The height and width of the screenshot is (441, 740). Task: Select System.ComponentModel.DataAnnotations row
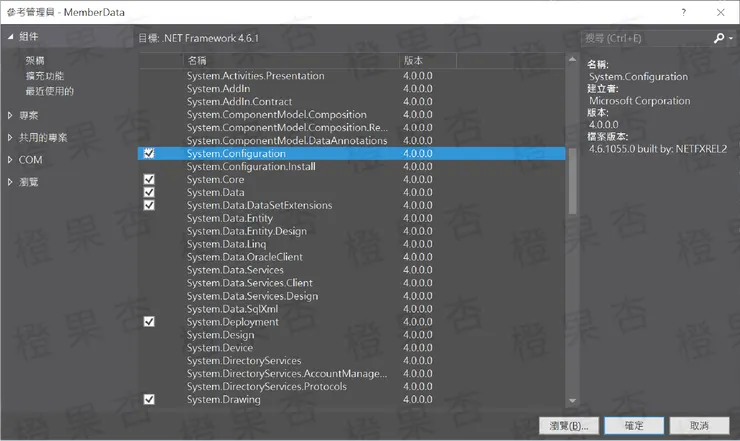(352, 141)
